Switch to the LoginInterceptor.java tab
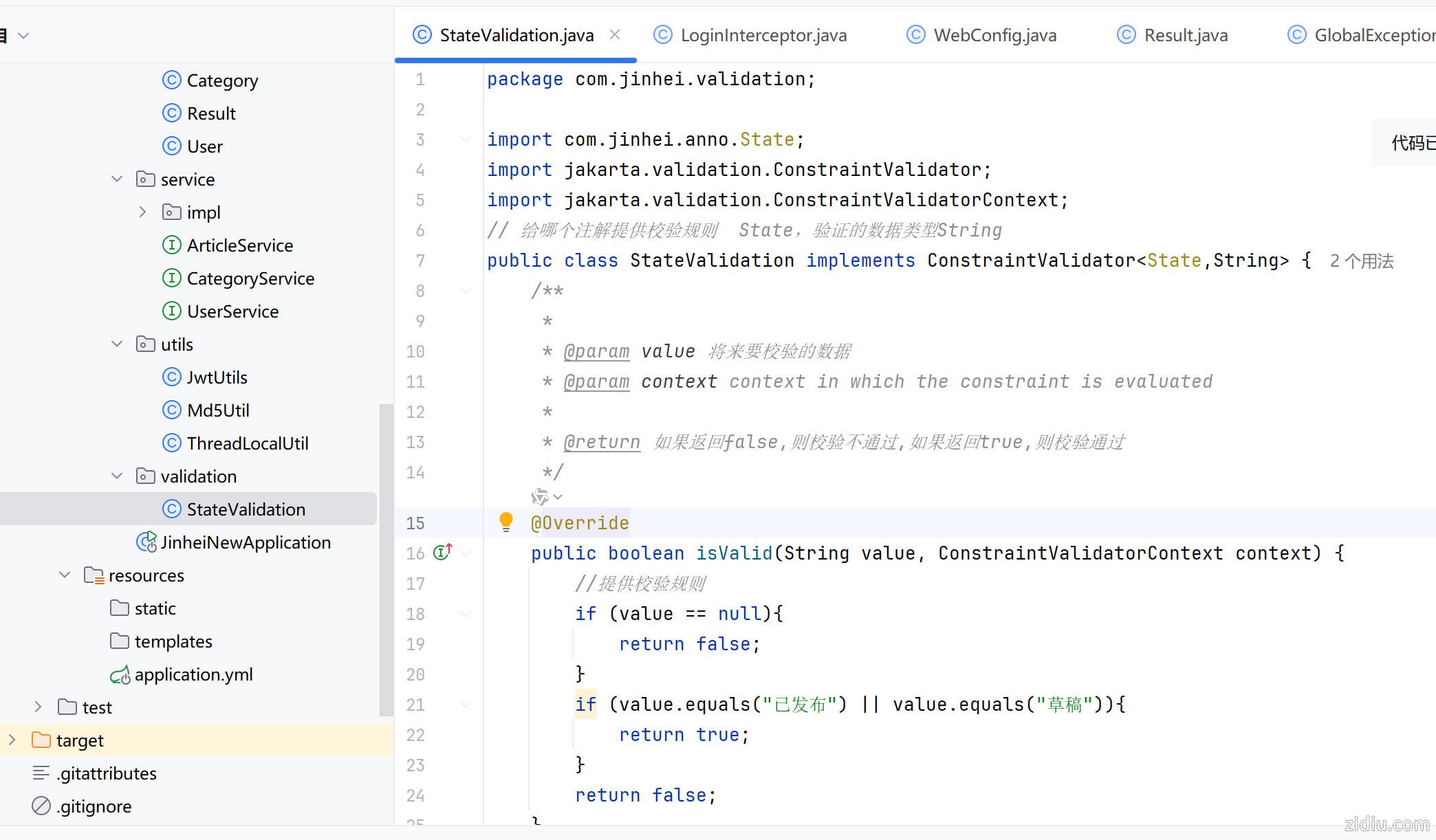Viewport: 1436px width, 840px height. 763,35
